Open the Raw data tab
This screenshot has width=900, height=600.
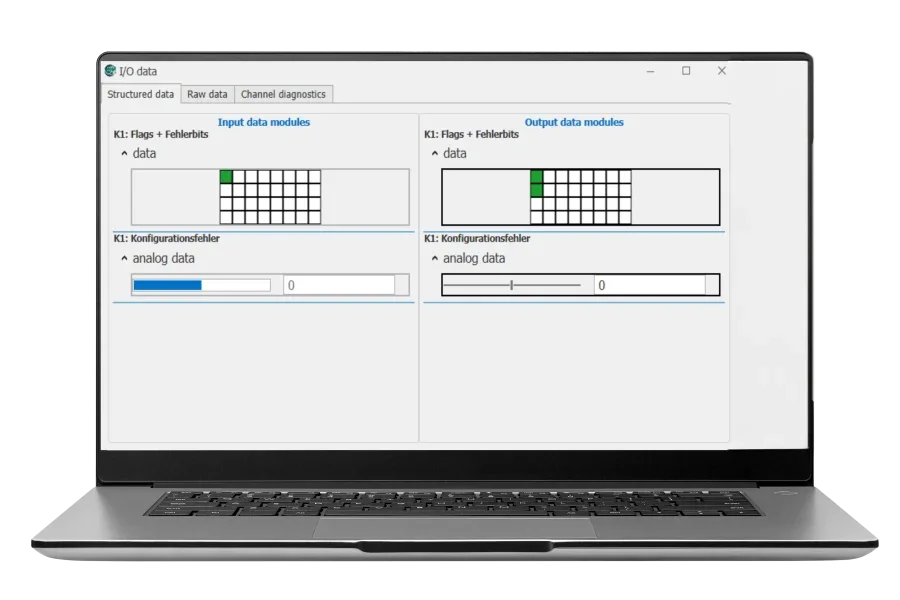click(x=207, y=94)
